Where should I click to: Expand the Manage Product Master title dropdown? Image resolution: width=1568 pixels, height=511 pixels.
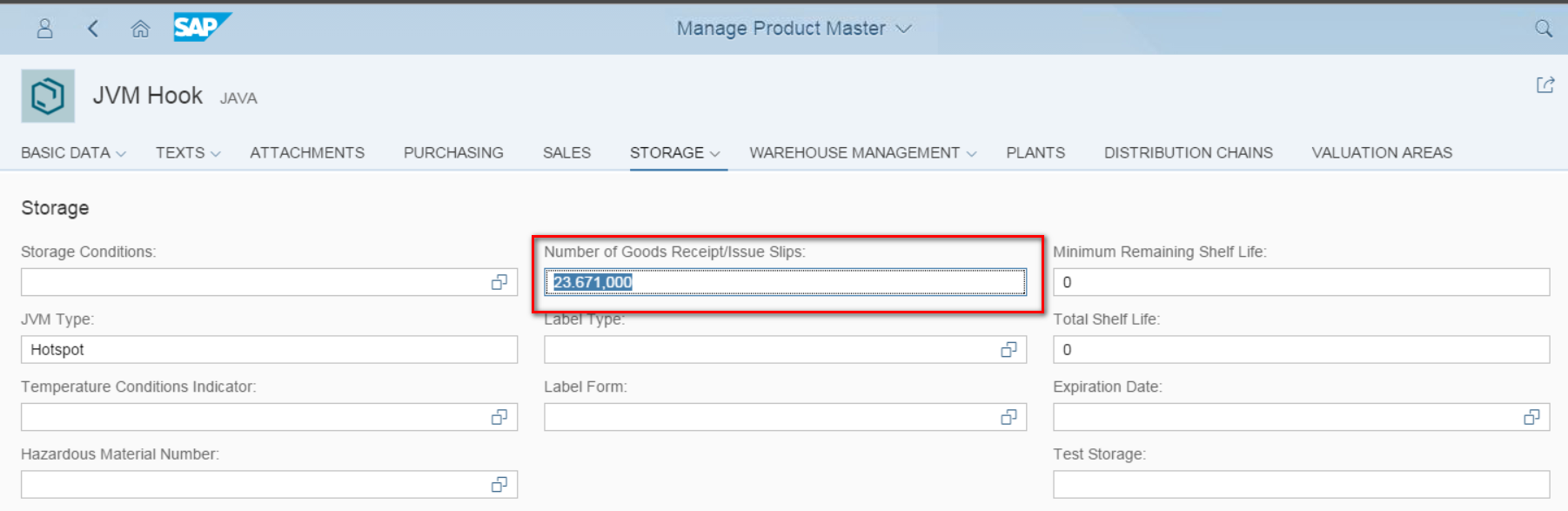[904, 29]
